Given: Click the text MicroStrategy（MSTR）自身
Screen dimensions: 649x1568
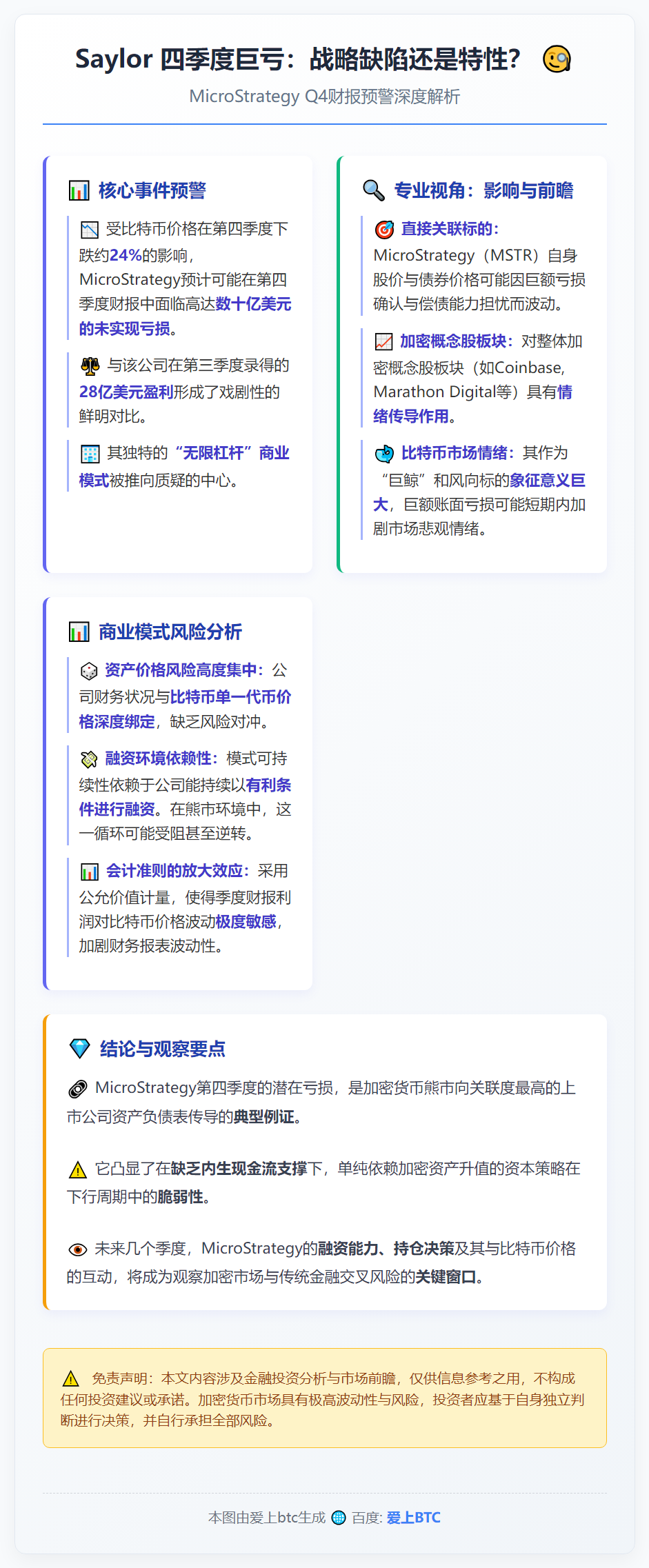Looking at the screenshot, I should pos(475,256).
